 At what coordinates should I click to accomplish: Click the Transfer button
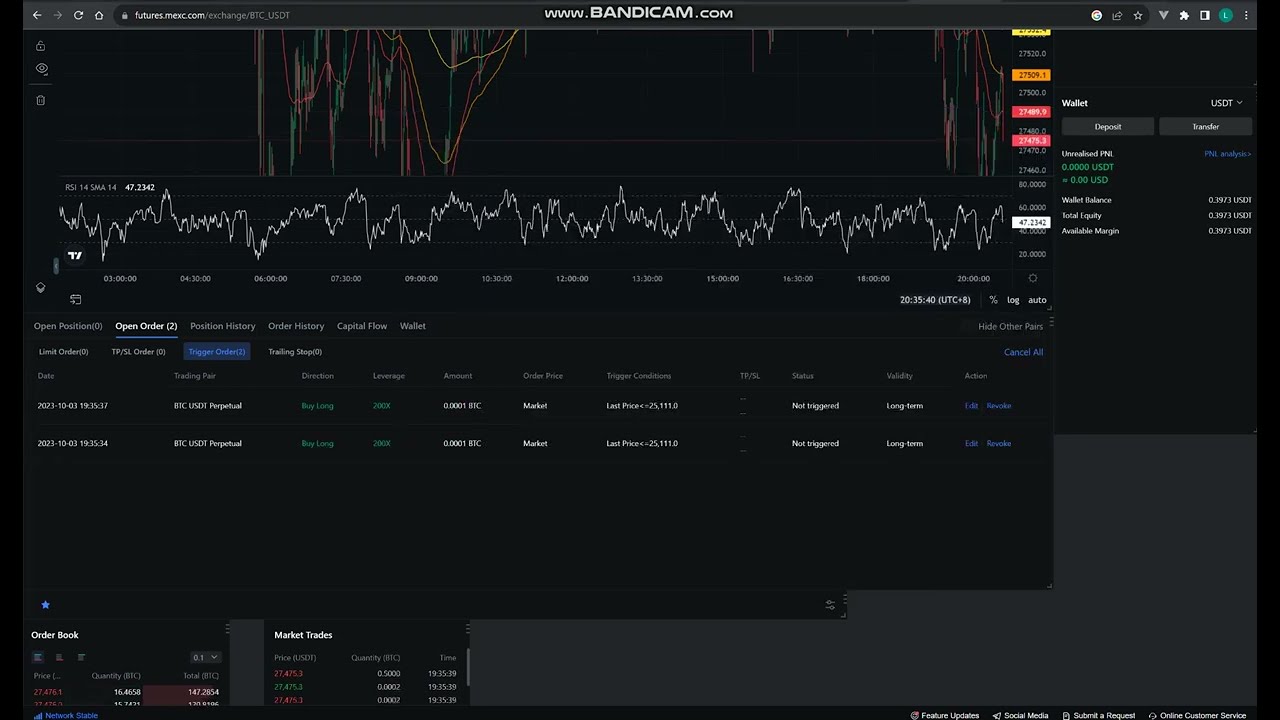pyautogui.click(x=1205, y=127)
